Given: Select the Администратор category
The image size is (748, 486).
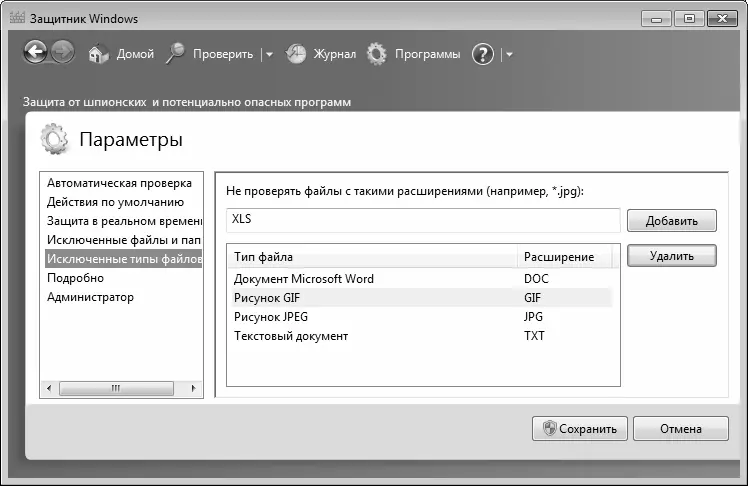Looking at the screenshot, I should coord(124,297).
